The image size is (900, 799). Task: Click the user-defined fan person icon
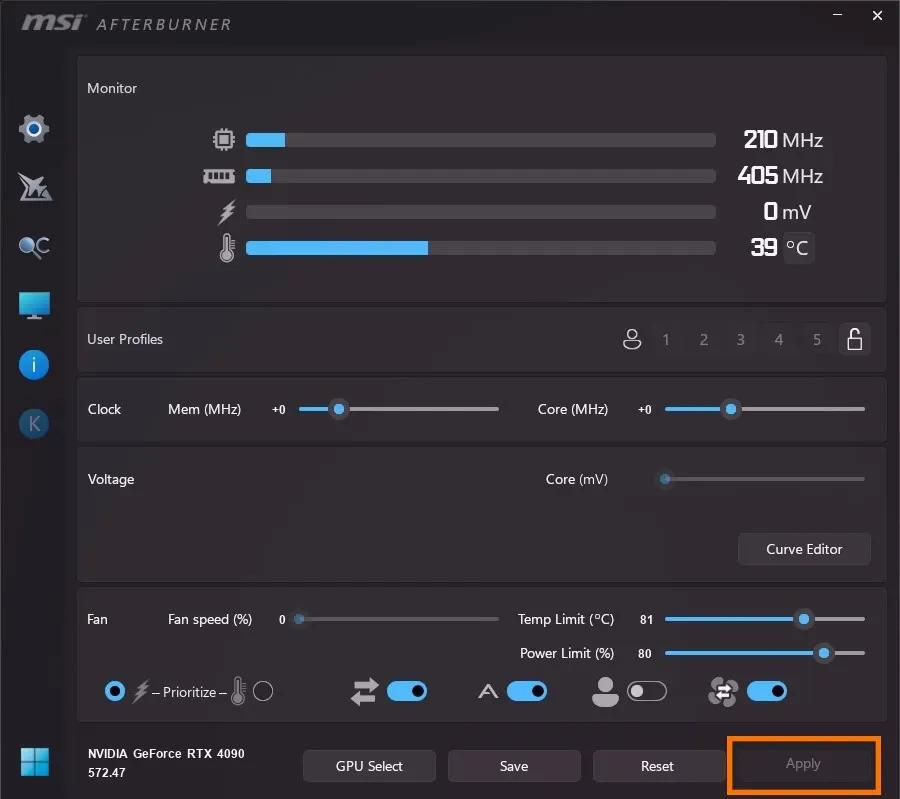tap(605, 691)
